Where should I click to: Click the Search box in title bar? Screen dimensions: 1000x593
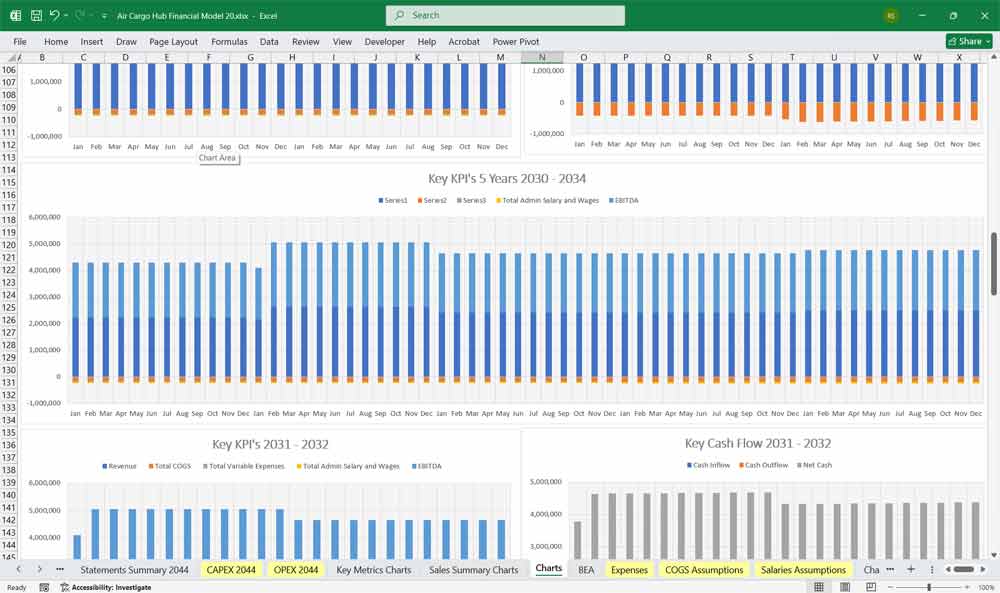point(505,16)
